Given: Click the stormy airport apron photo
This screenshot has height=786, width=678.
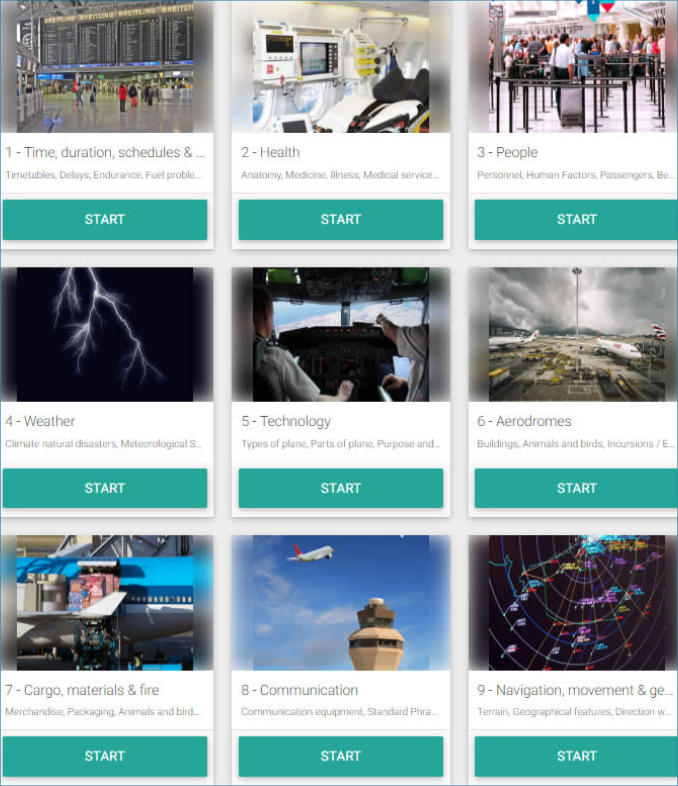Looking at the screenshot, I should click(x=573, y=334).
